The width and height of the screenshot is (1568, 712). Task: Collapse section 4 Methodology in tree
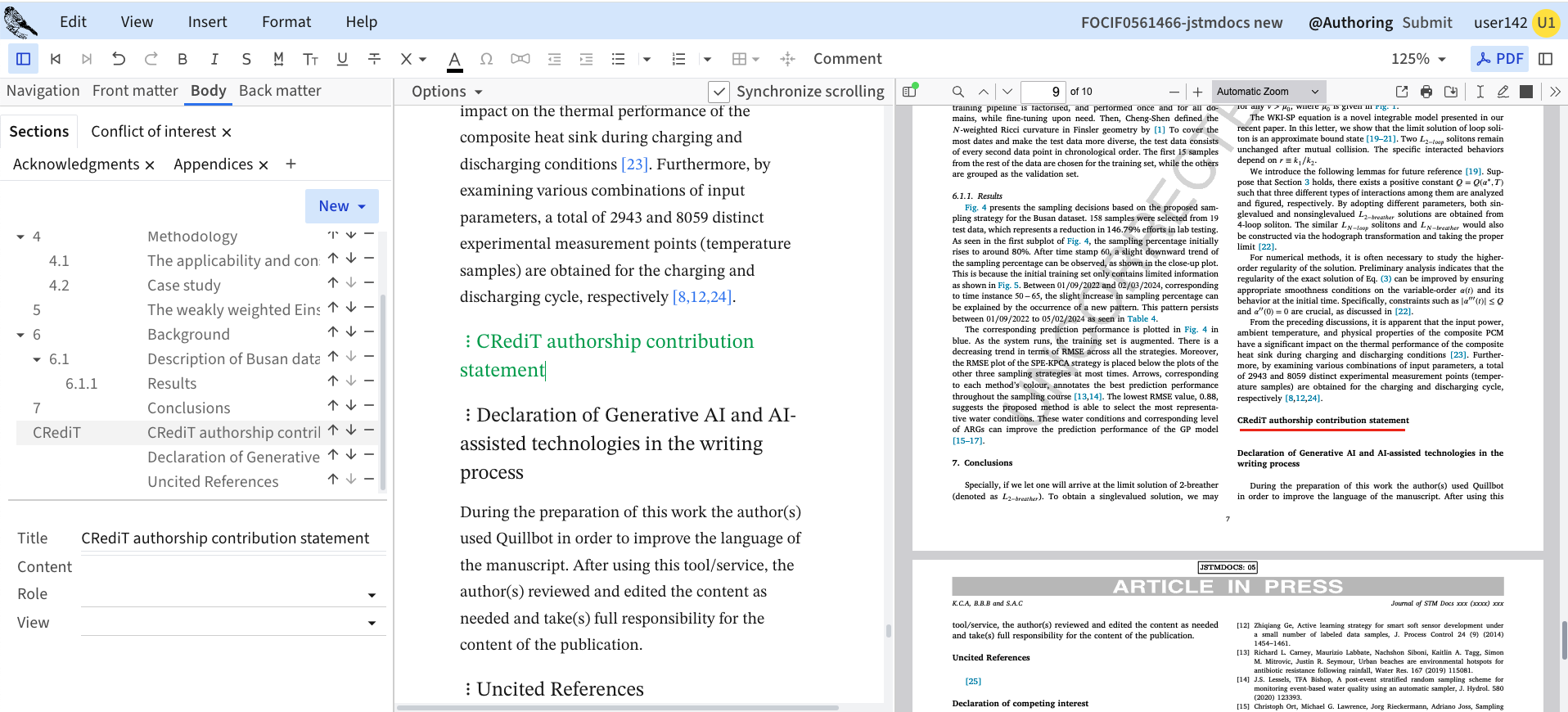pos(20,237)
